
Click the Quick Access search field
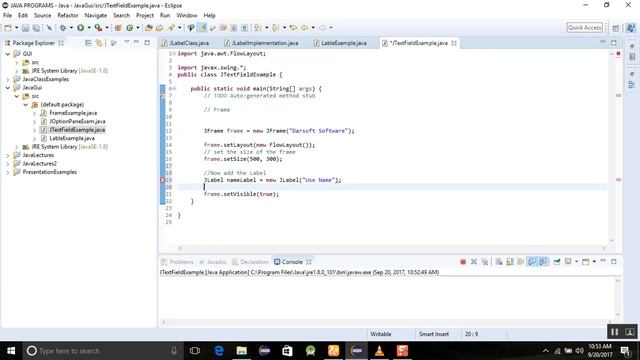[584, 28]
